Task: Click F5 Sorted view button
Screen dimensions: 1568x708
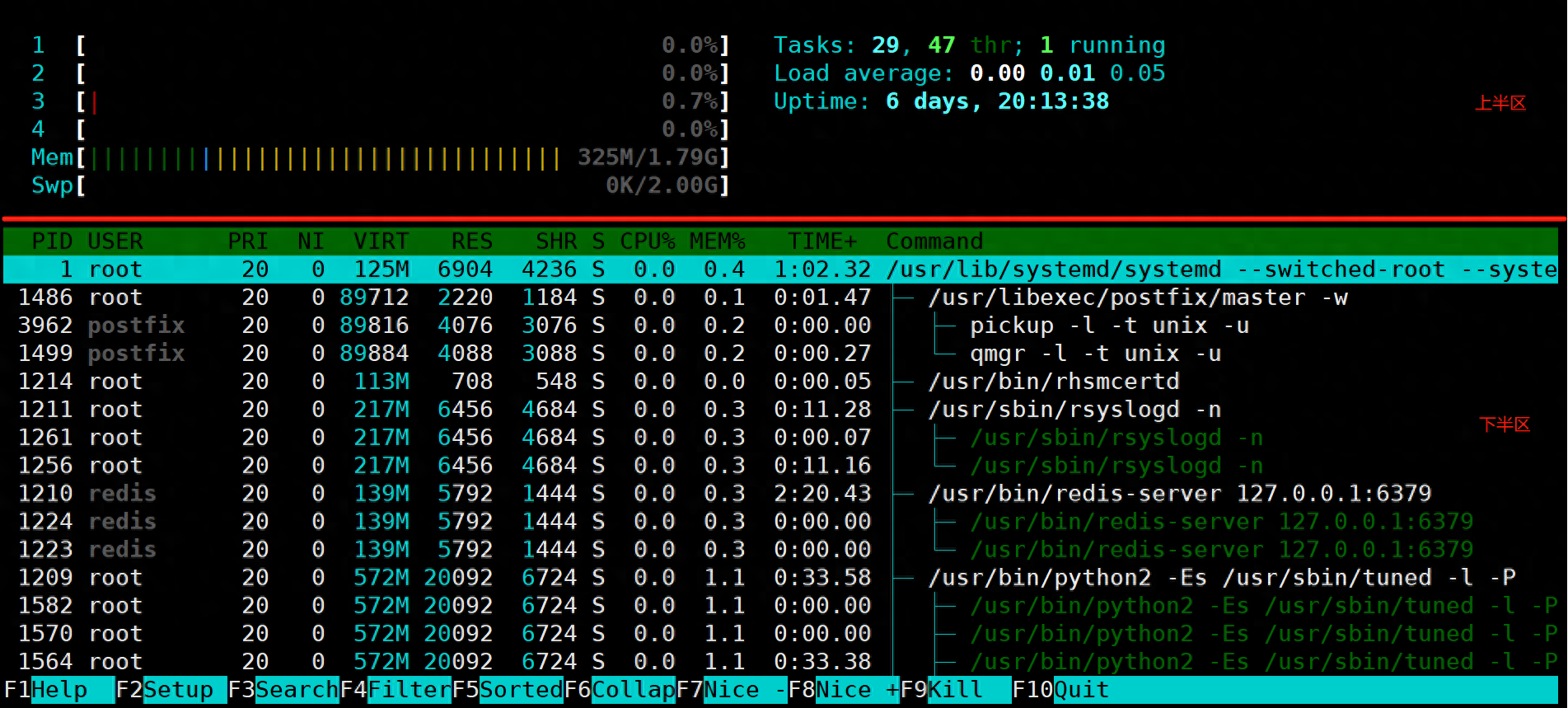Action: (507, 690)
